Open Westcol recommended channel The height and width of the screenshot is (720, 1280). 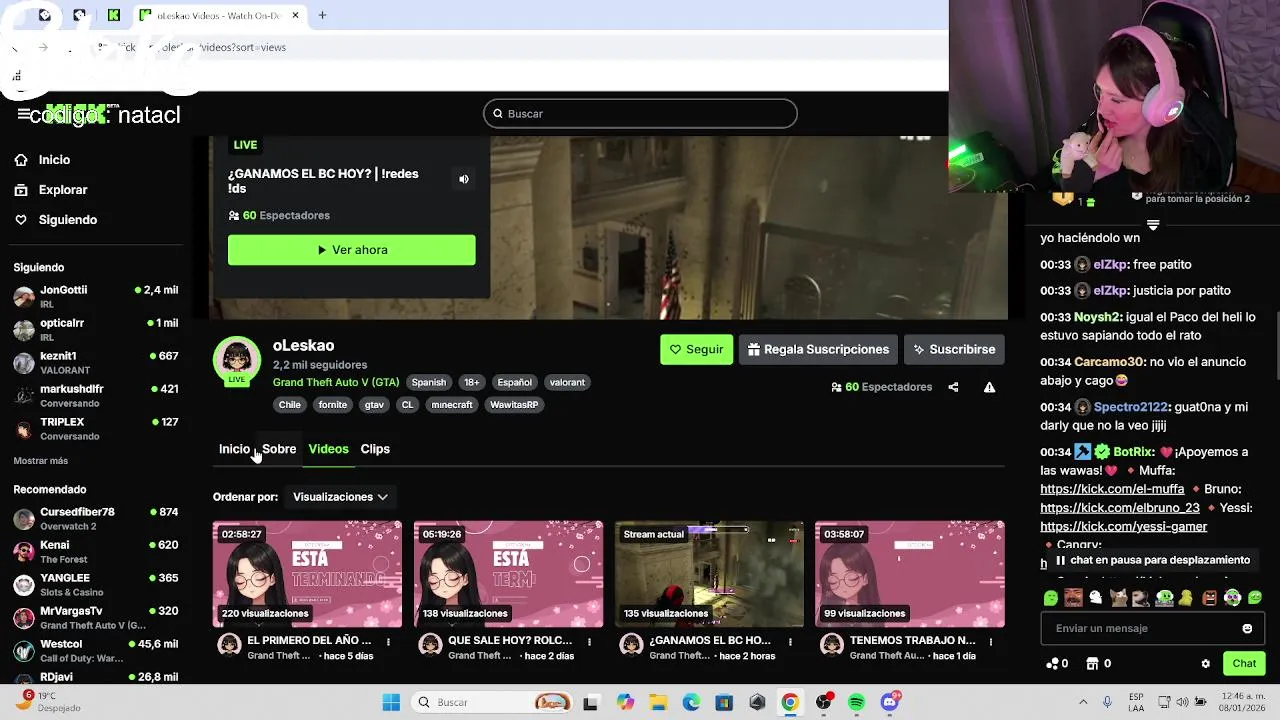click(x=96, y=650)
